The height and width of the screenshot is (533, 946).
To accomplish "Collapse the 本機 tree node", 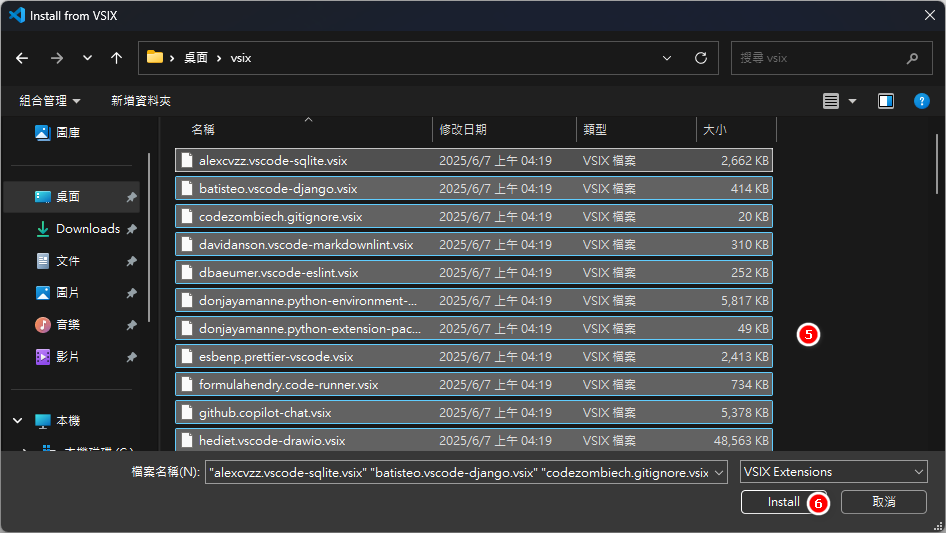I will point(17,421).
